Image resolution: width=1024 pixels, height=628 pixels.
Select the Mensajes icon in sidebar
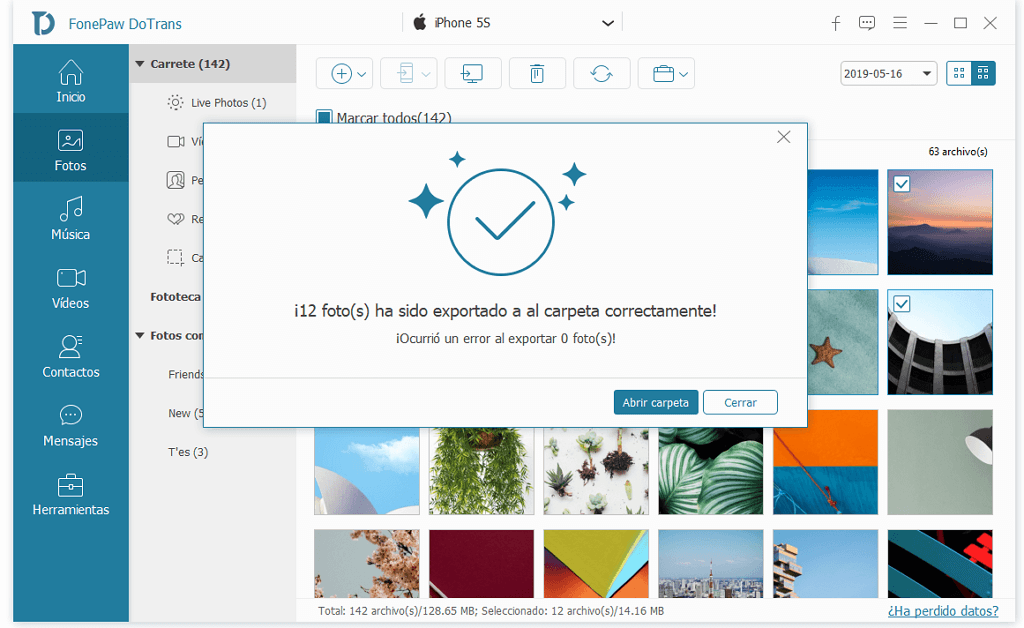click(70, 425)
